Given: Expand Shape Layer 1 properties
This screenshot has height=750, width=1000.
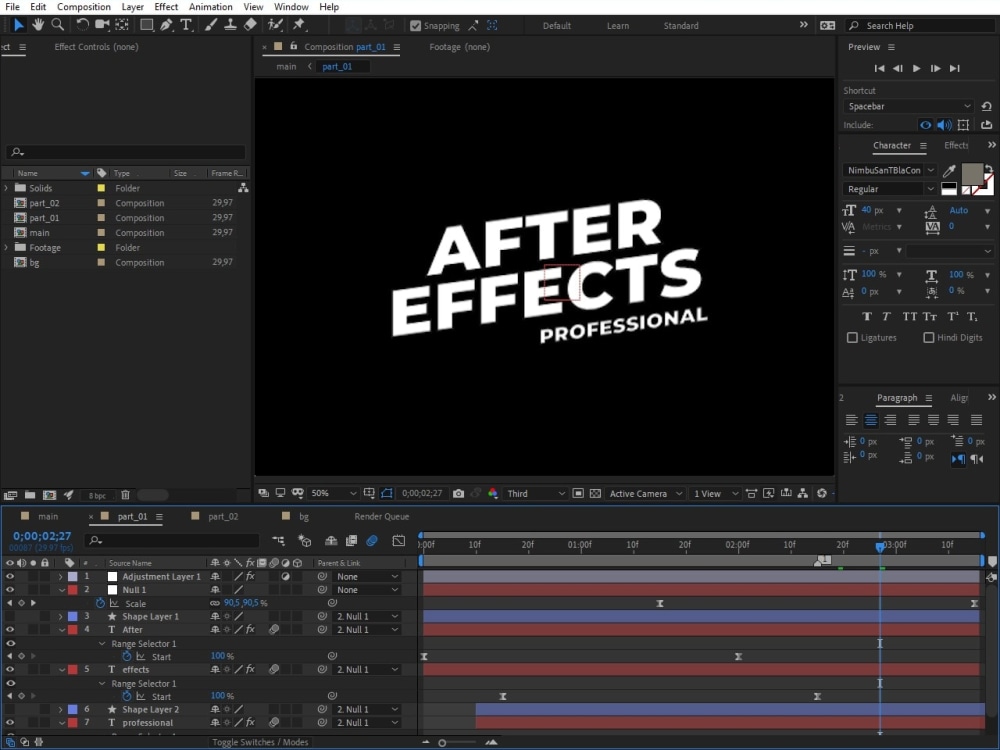Looking at the screenshot, I should pos(61,617).
